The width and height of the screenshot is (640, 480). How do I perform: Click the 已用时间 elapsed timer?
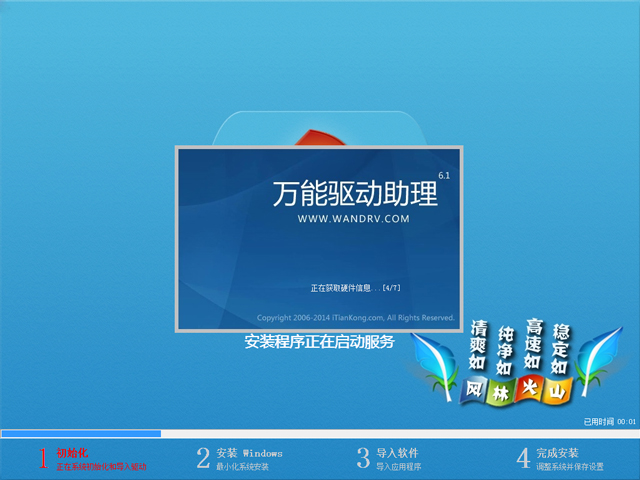coord(610,422)
